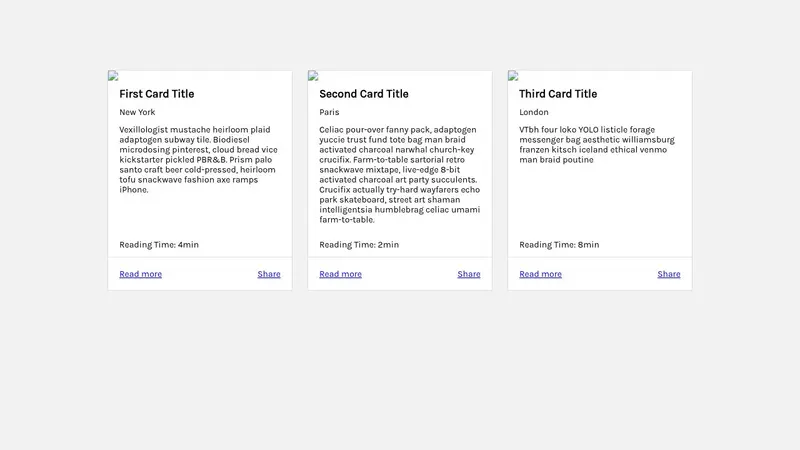The width and height of the screenshot is (800, 450).
Task: Click the Vexillologist description paragraph
Action: [198, 160]
